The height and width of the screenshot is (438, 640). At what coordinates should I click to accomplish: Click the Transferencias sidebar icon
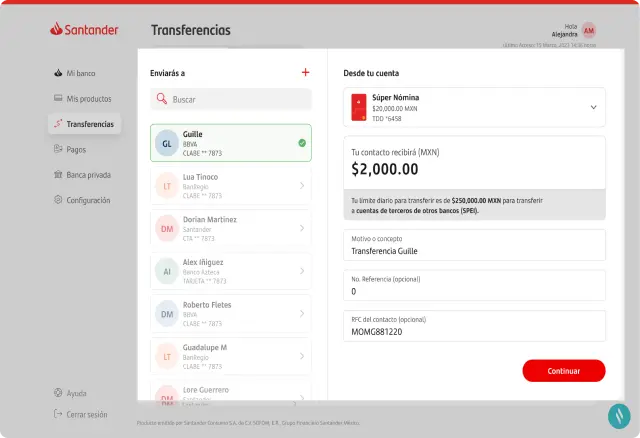[58, 123]
